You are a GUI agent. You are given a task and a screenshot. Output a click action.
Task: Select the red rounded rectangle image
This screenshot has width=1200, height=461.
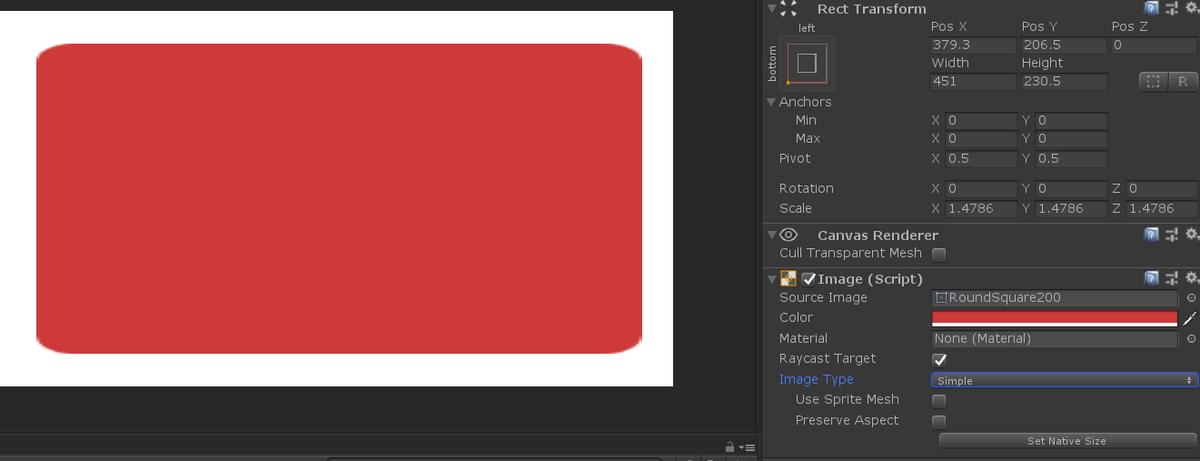338,199
